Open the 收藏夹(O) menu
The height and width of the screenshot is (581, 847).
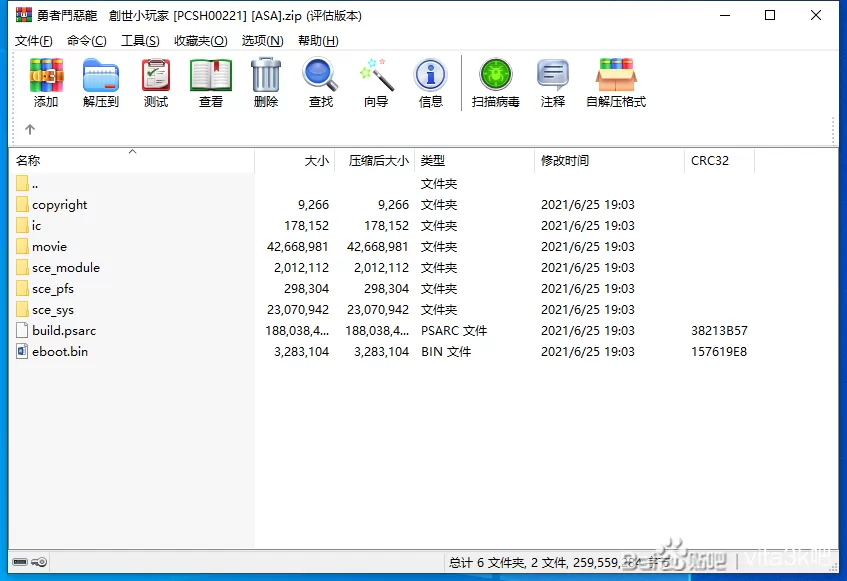coord(200,40)
